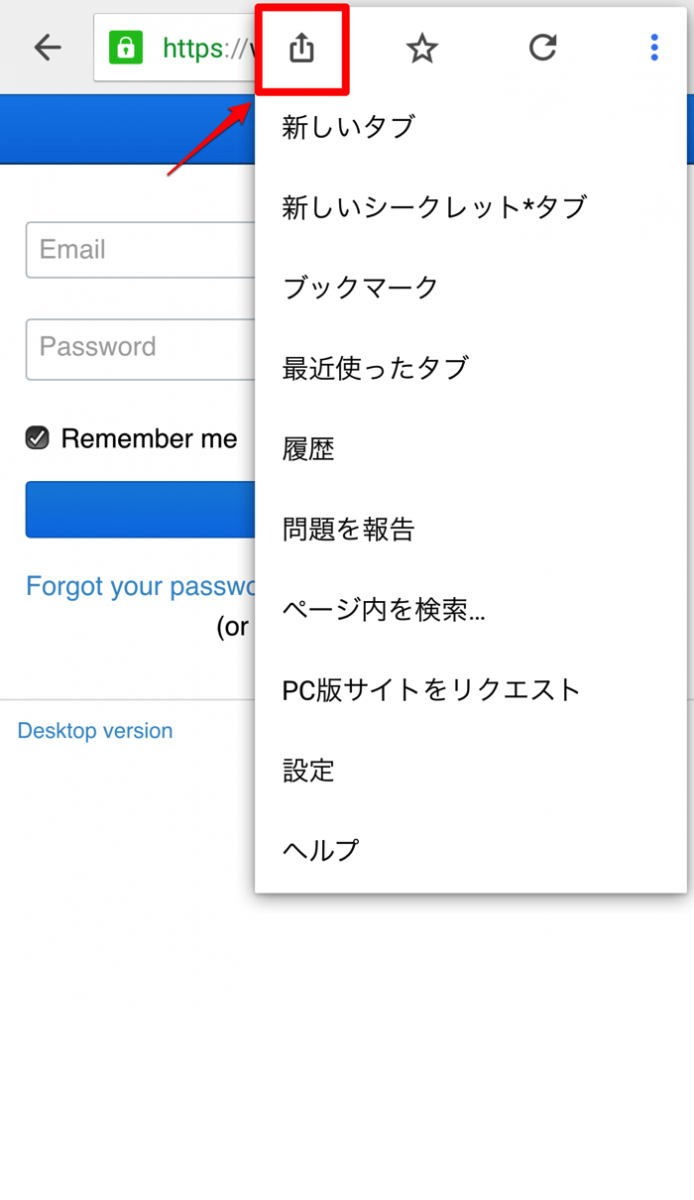Uncheck the Remember me checkbox
This screenshot has width=694, height=1200.
pyautogui.click(x=34, y=438)
